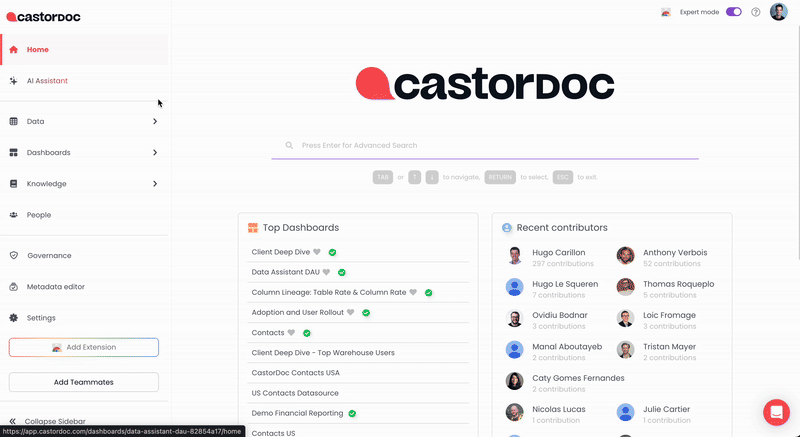Viewport: 800px width, 437px height.
Task: Click the Add Teammates button
Action: (x=84, y=382)
